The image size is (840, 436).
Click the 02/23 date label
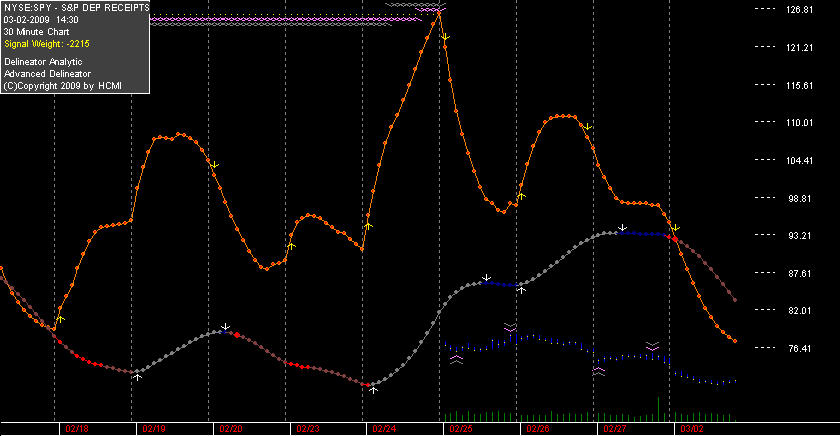(x=308, y=429)
